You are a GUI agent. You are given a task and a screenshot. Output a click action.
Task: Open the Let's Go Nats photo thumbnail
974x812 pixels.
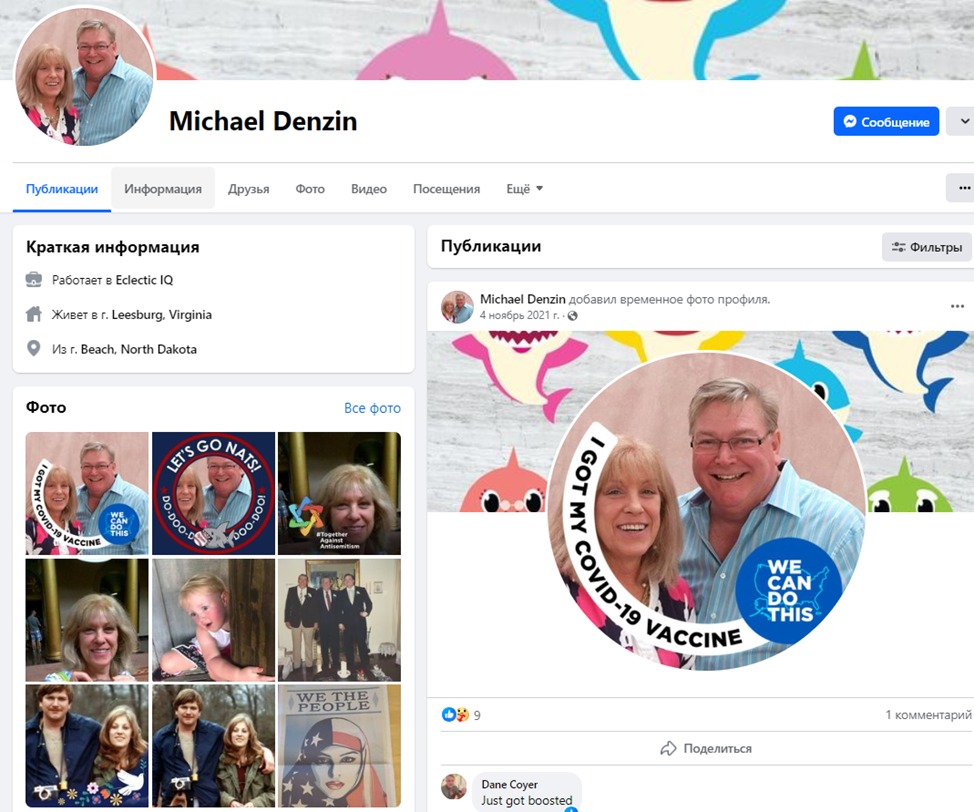click(213, 493)
